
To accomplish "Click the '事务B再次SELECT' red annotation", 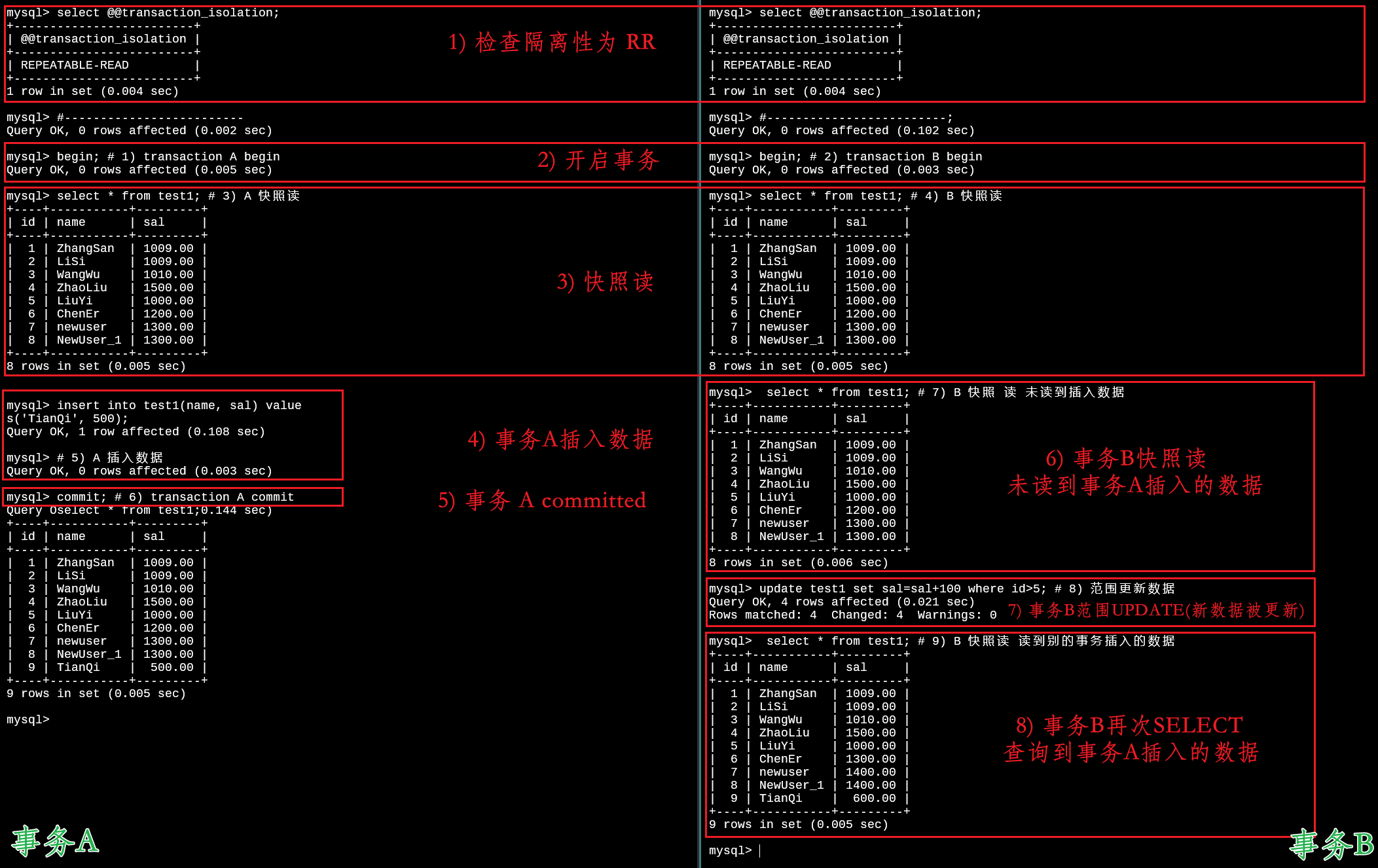I will [x=1130, y=725].
